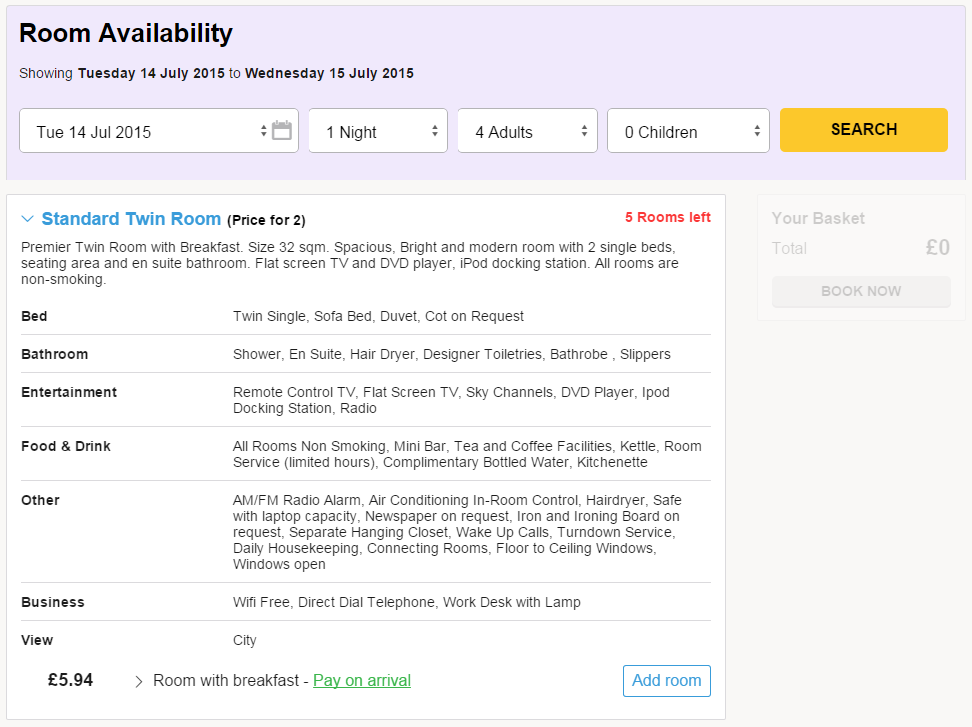Click the '(Price for 2)' text
This screenshot has width=972, height=727.
267,220
